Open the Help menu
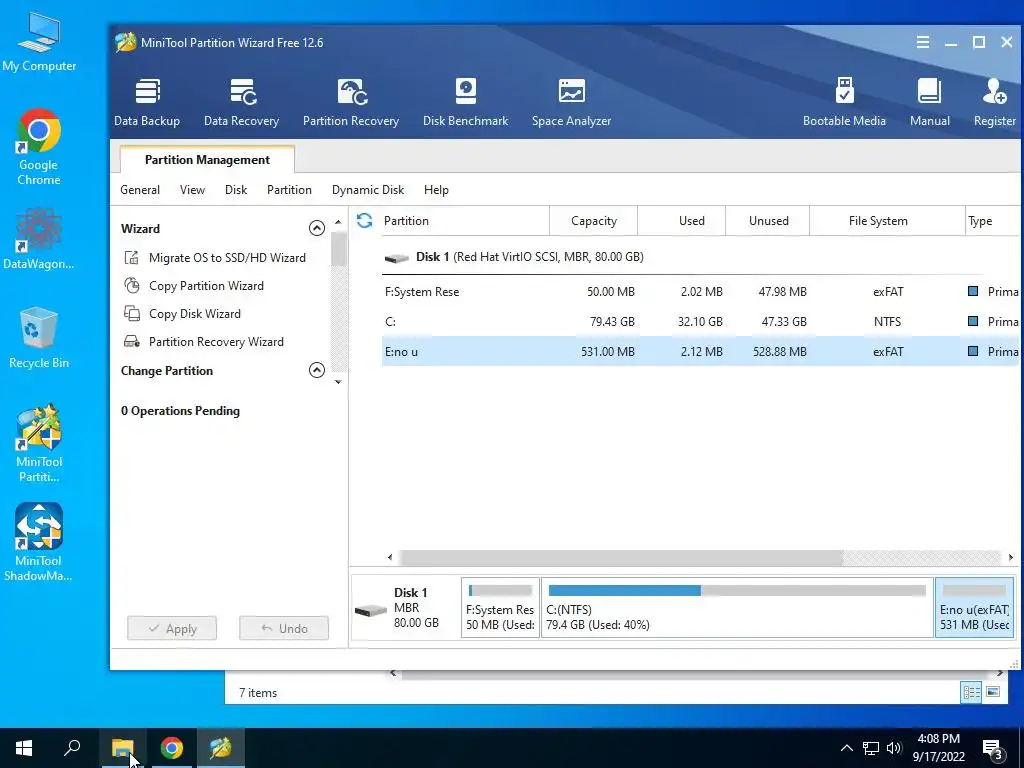1024x768 pixels. click(x=436, y=190)
